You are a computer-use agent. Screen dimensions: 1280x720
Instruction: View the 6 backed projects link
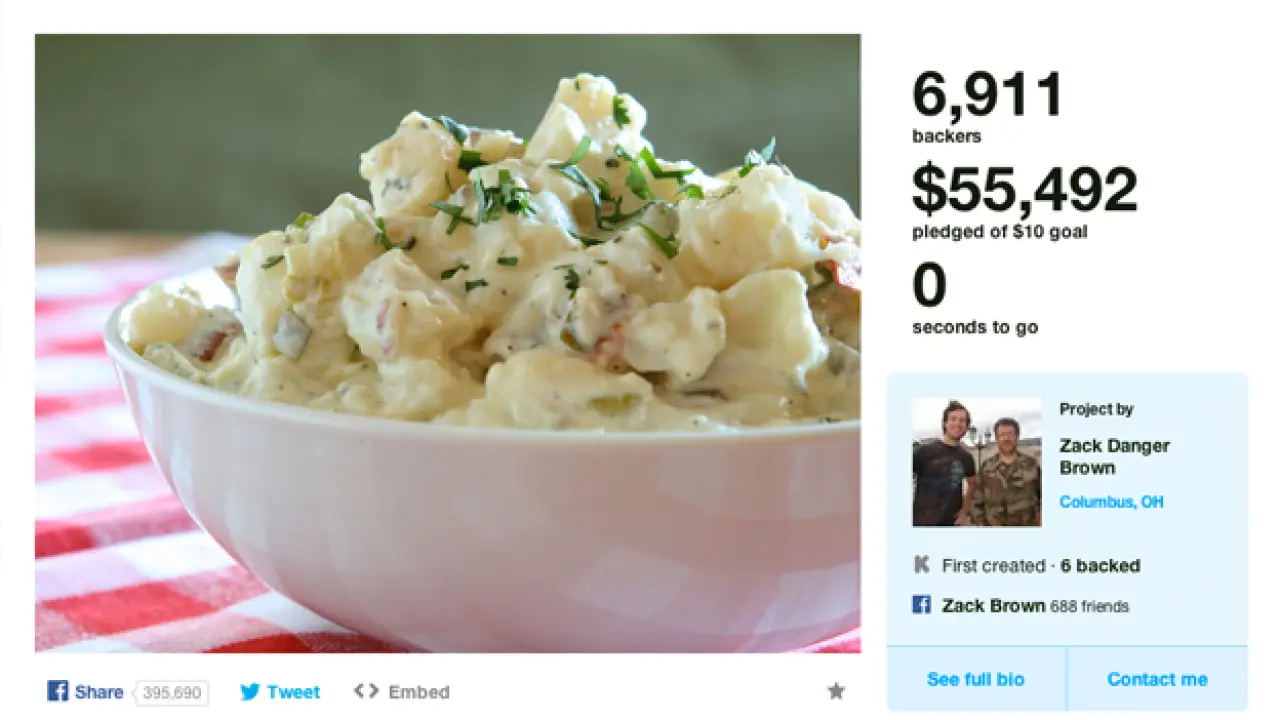point(1100,566)
